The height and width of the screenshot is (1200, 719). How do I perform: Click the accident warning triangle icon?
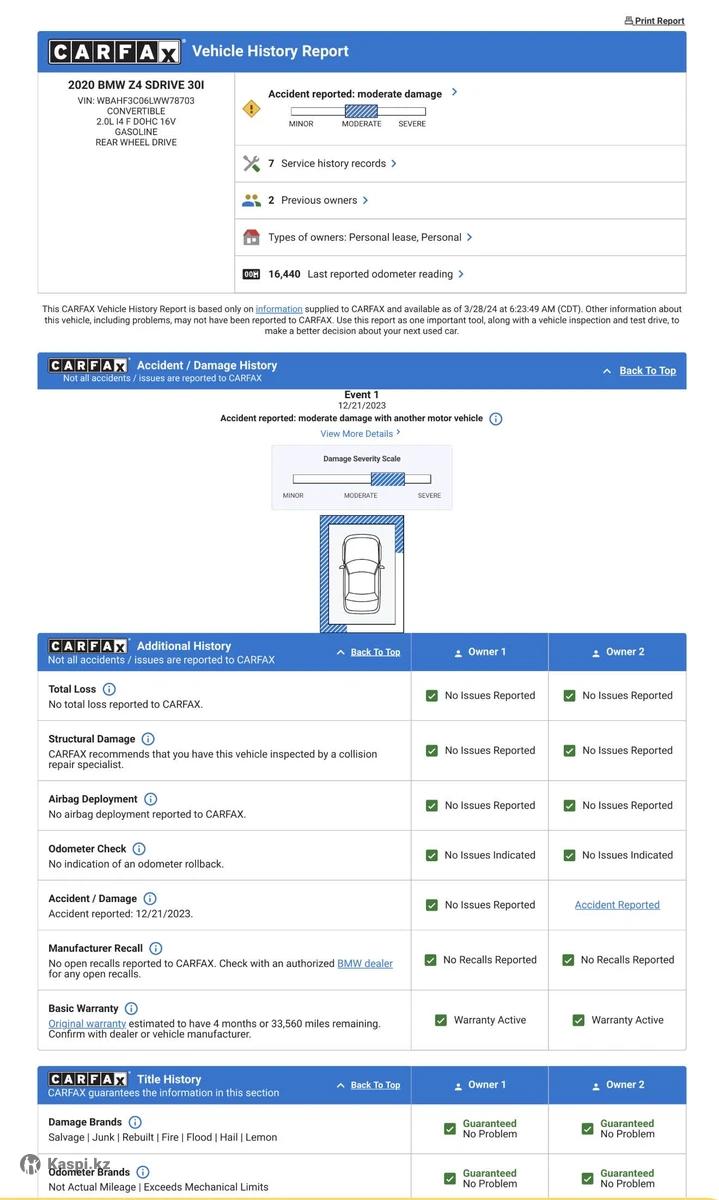[x=251, y=109]
